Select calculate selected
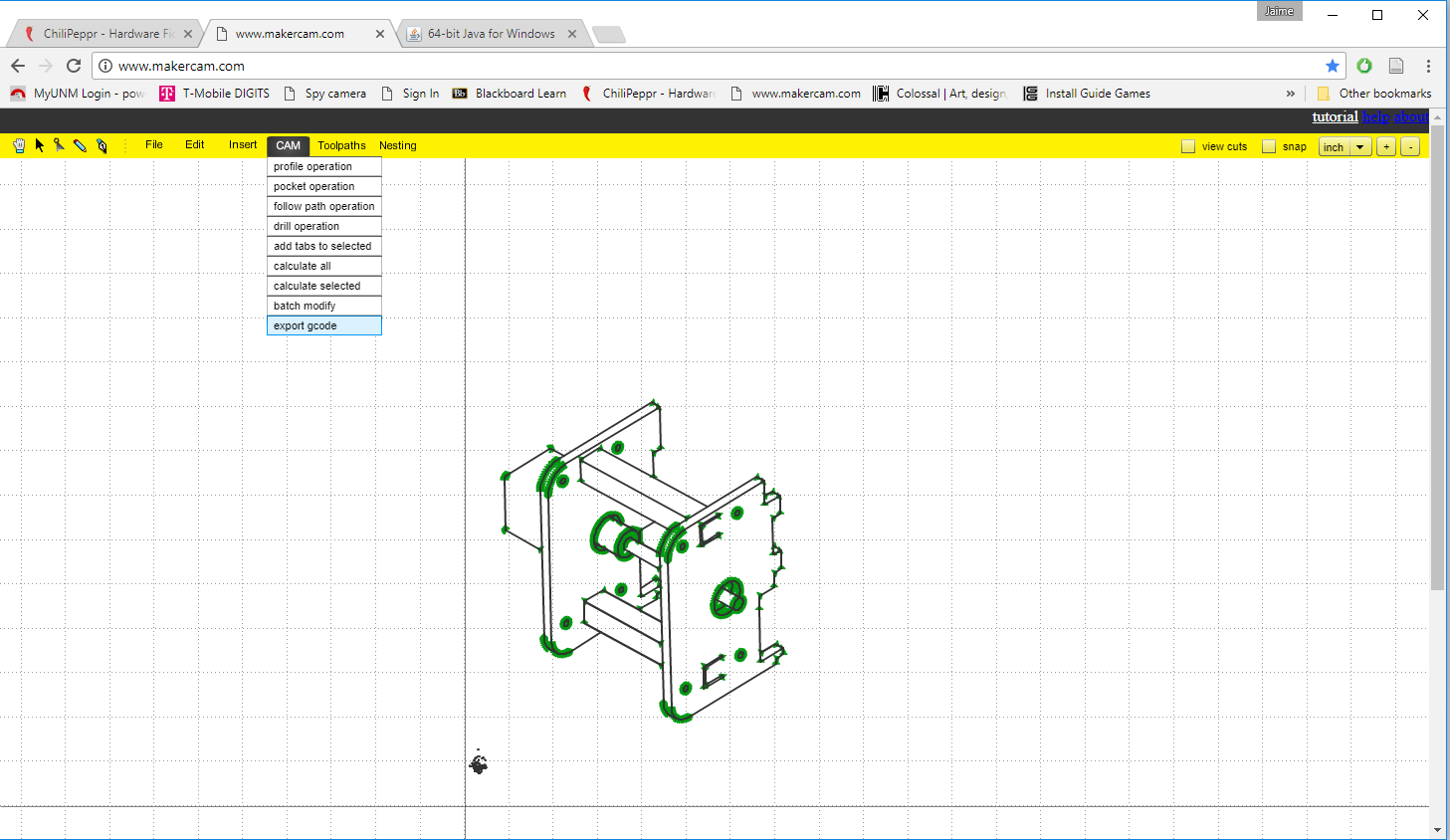 pos(324,286)
